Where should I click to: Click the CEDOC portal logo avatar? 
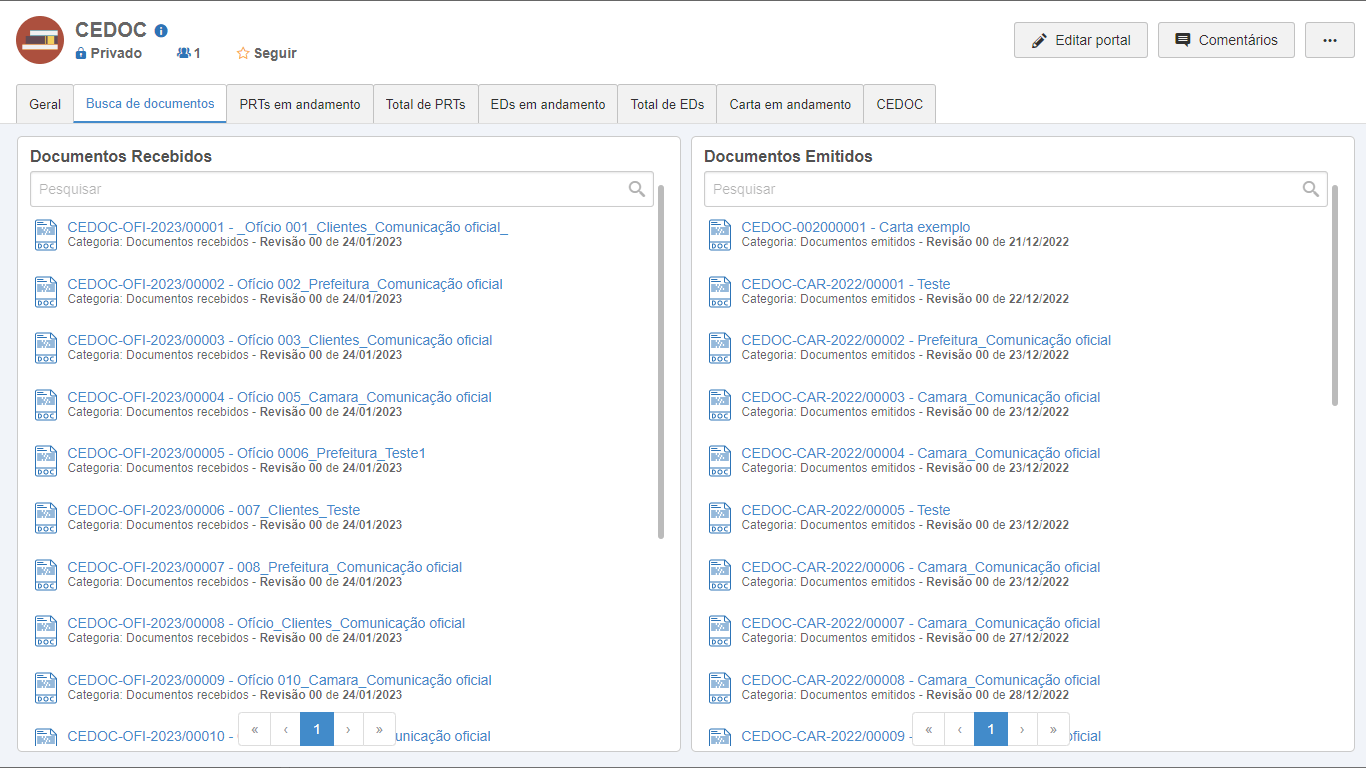point(40,40)
